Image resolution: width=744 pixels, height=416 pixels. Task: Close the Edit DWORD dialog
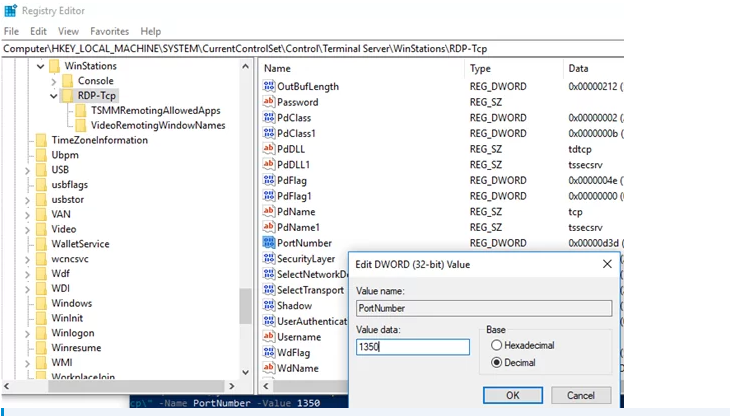tap(607, 264)
